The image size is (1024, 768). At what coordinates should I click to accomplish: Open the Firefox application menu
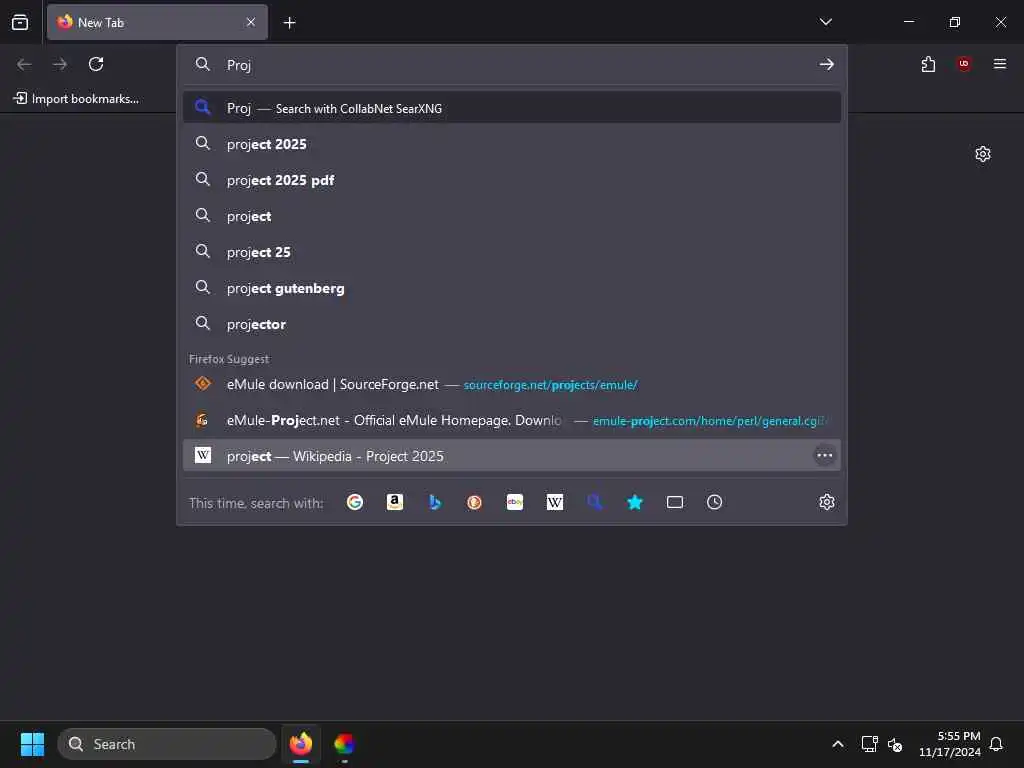point(999,64)
